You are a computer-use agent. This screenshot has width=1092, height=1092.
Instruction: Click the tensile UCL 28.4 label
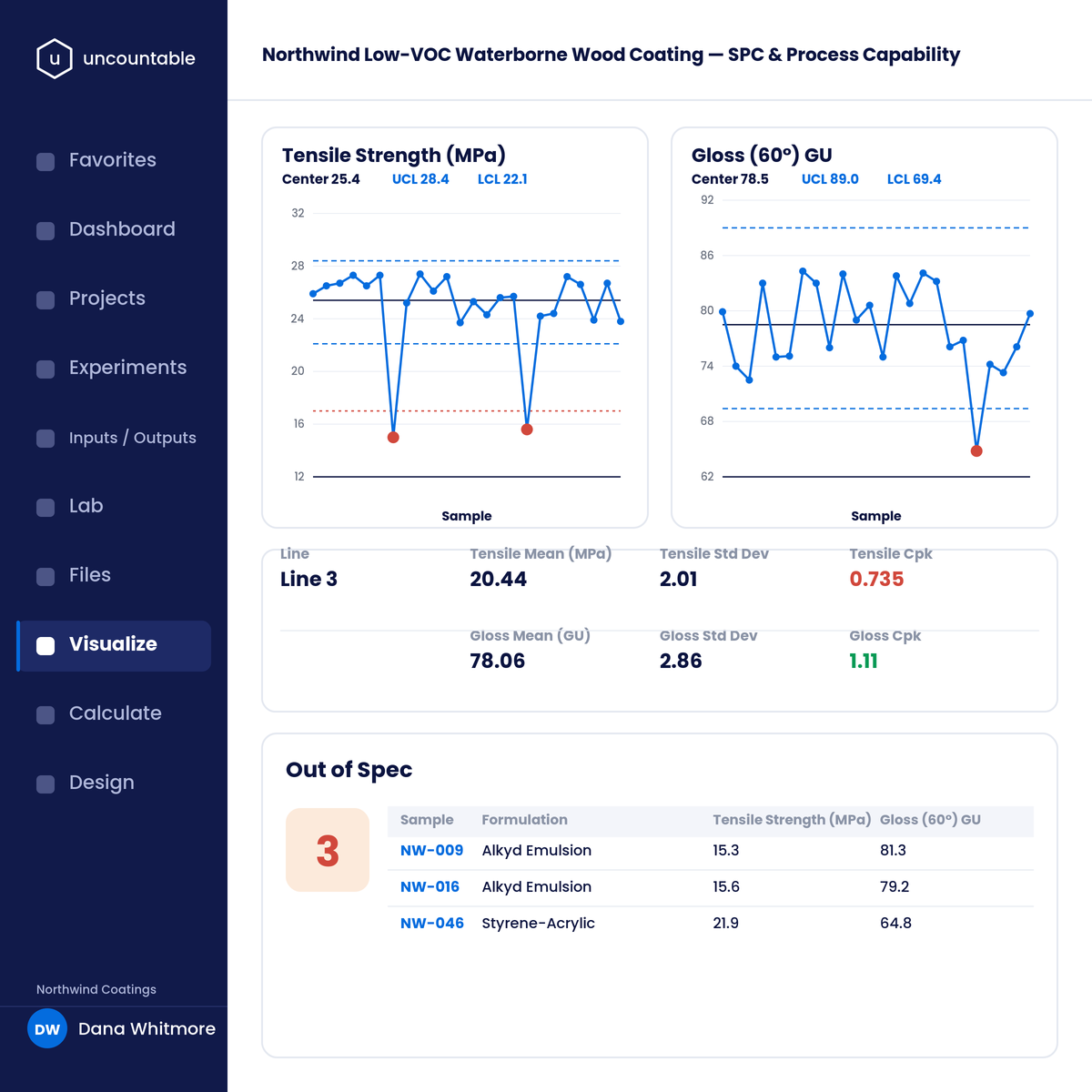(x=420, y=179)
